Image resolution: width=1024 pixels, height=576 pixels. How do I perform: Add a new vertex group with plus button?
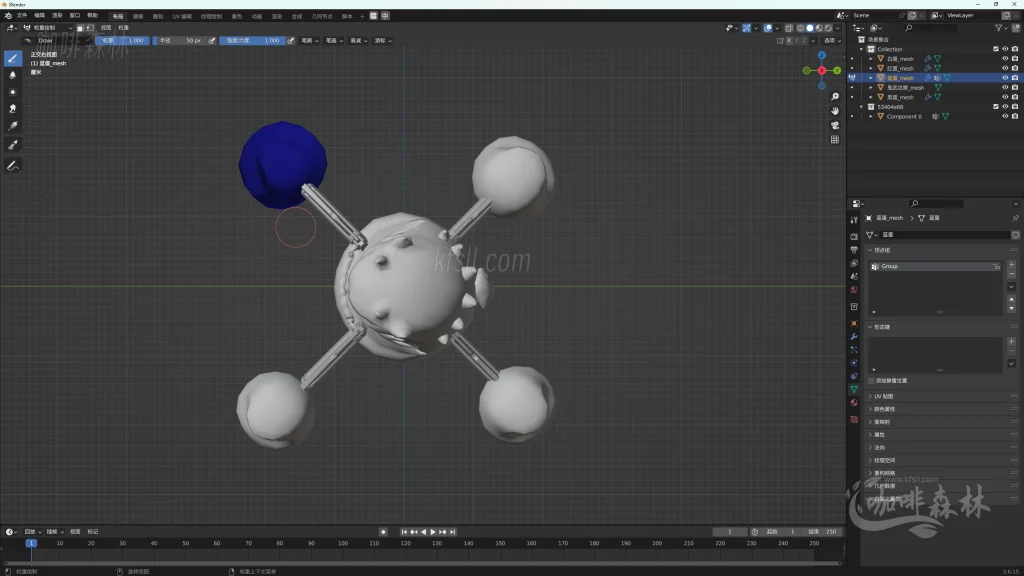[1011, 265]
